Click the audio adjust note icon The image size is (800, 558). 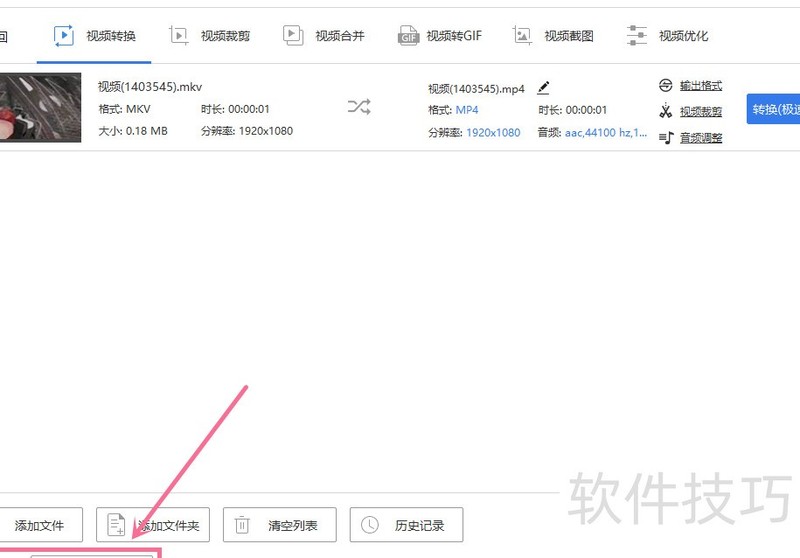pyautogui.click(x=666, y=138)
